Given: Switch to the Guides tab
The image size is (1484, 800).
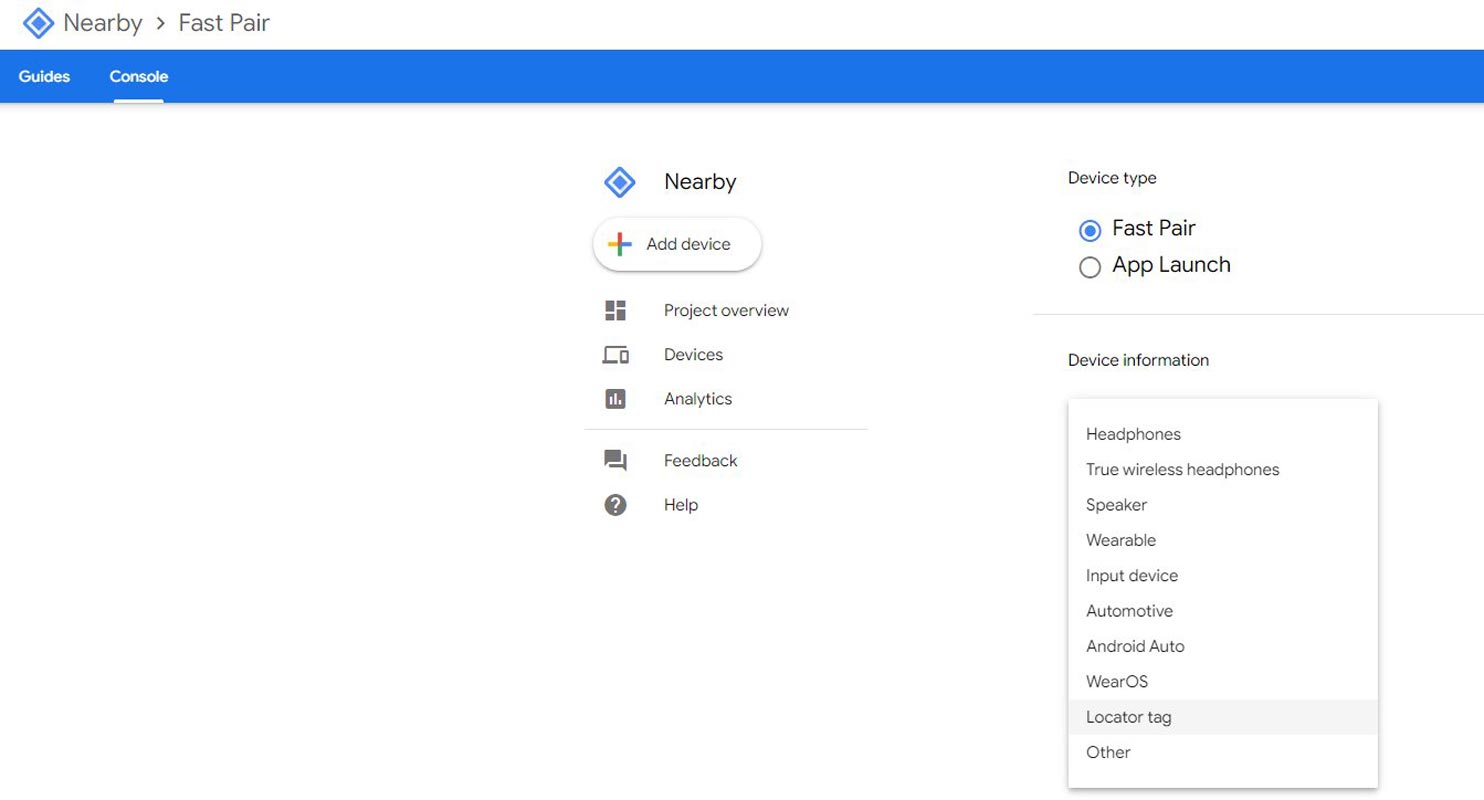Looking at the screenshot, I should [x=44, y=76].
